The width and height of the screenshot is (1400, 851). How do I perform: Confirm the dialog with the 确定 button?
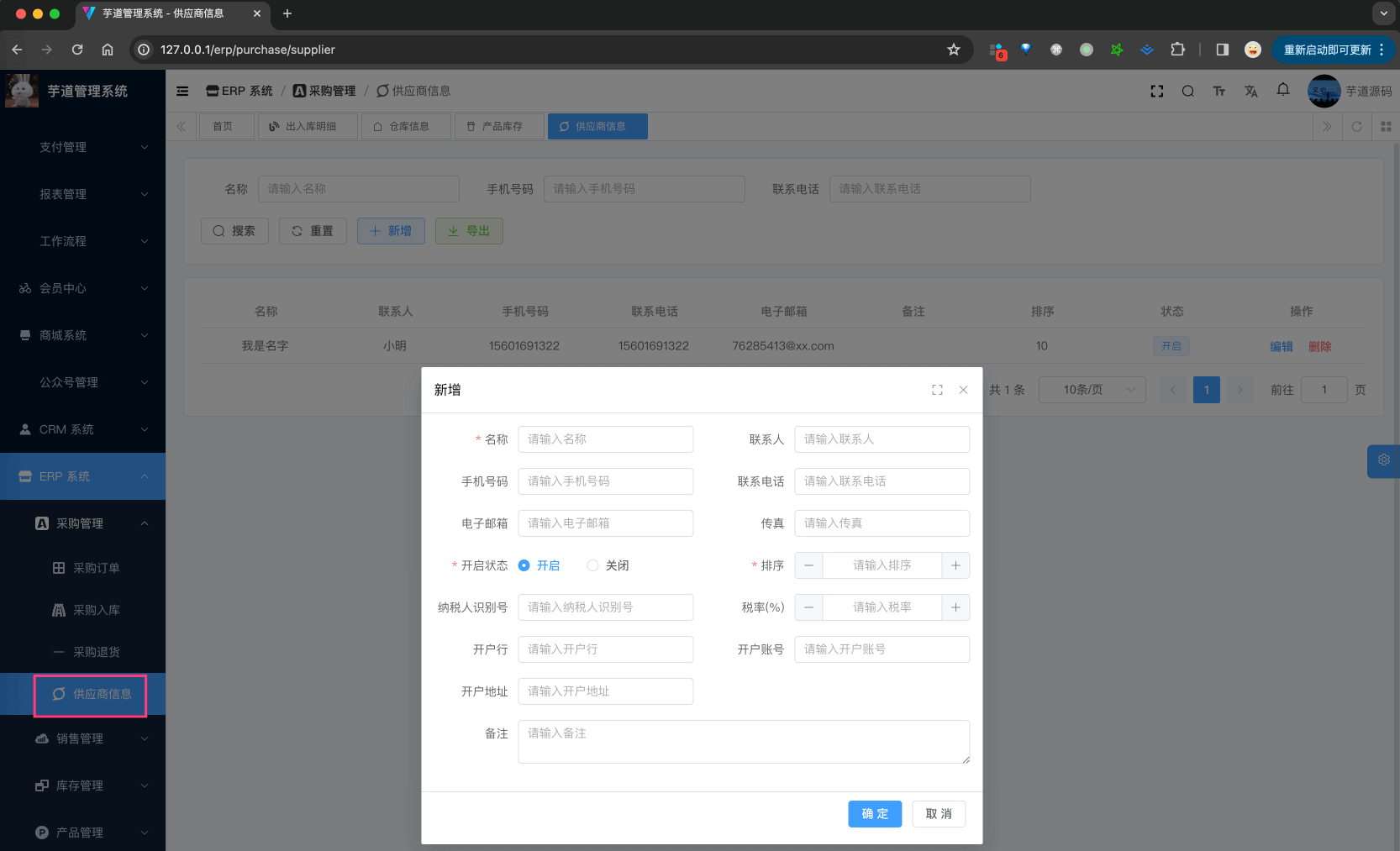point(875,813)
